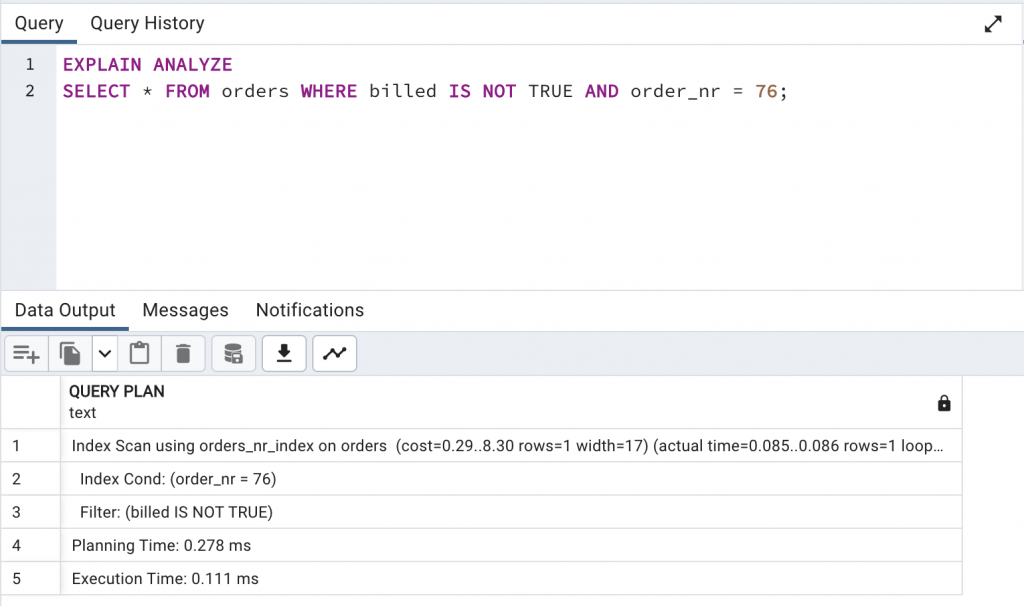Click the Graph Visualiser line chart icon
The height and width of the screenshot is (606, 1024).
pos(334,354)
